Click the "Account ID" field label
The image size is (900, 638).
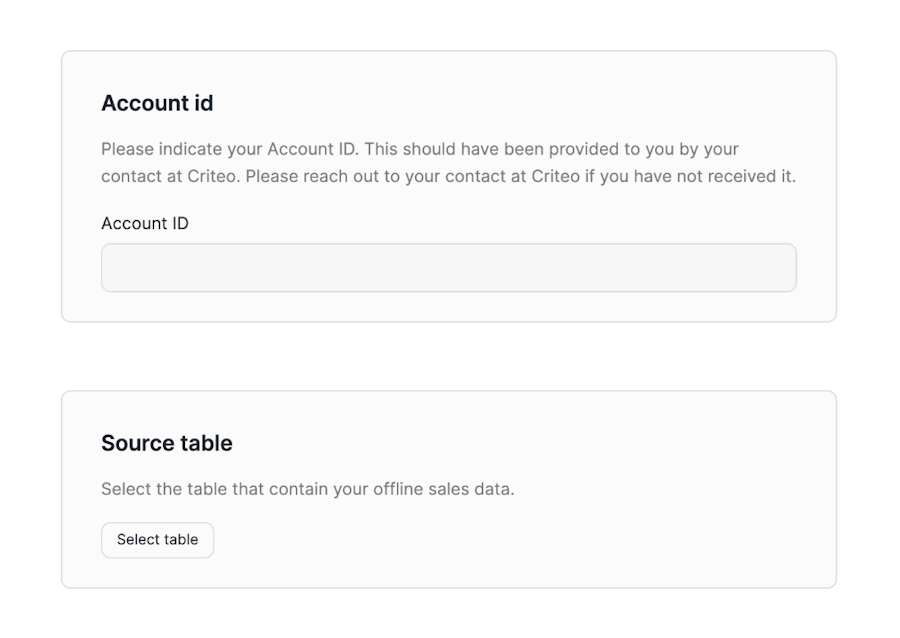tap(145, 223)
